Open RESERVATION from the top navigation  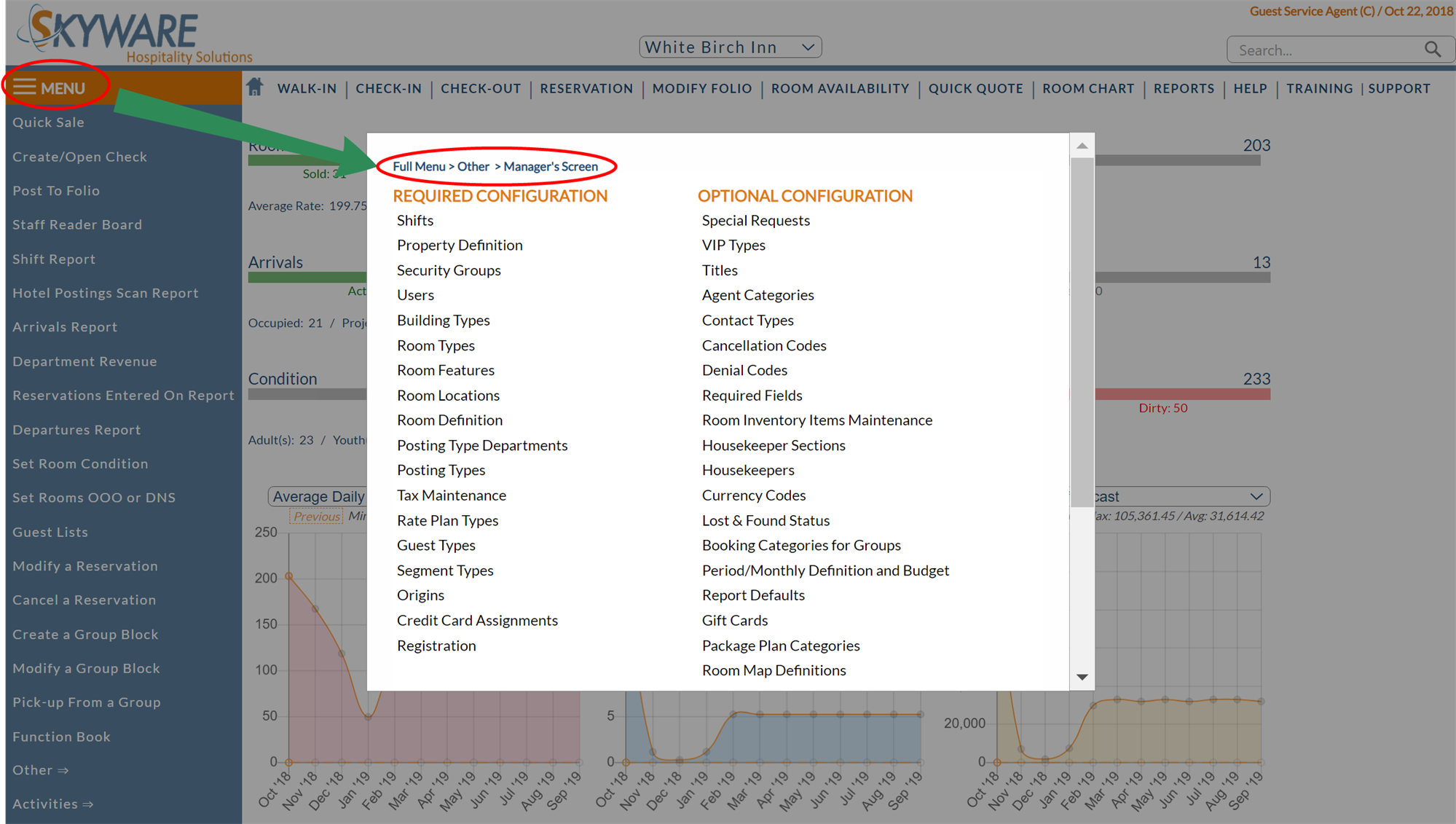coord(586,88)
